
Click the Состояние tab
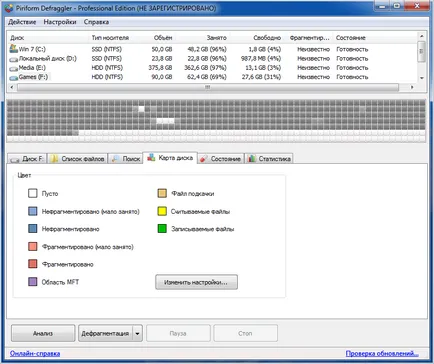tap(221, 159)
